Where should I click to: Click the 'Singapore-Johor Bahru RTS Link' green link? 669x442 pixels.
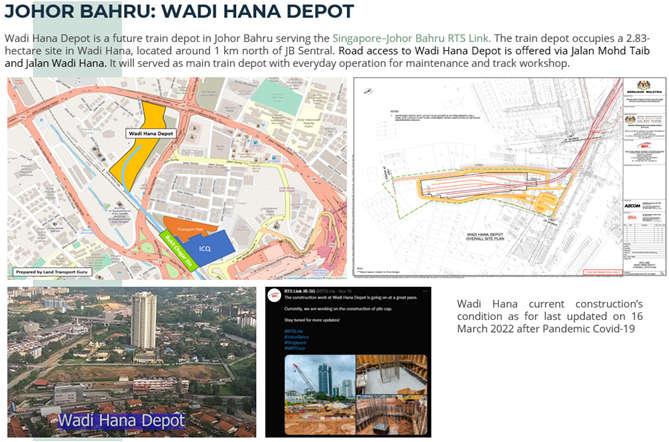[410, 38]
